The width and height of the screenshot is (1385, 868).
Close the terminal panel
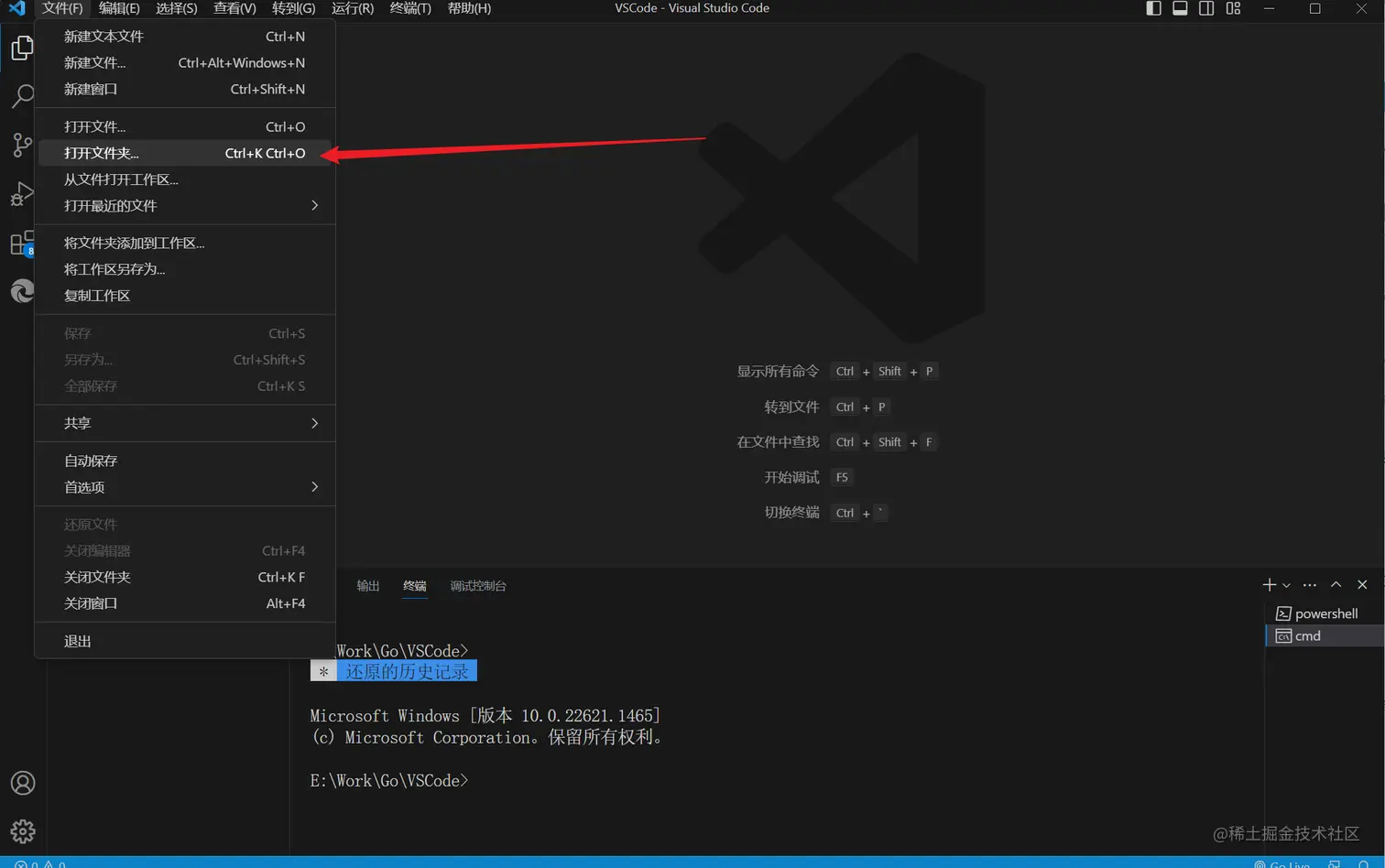click(x=1362, y=585)
